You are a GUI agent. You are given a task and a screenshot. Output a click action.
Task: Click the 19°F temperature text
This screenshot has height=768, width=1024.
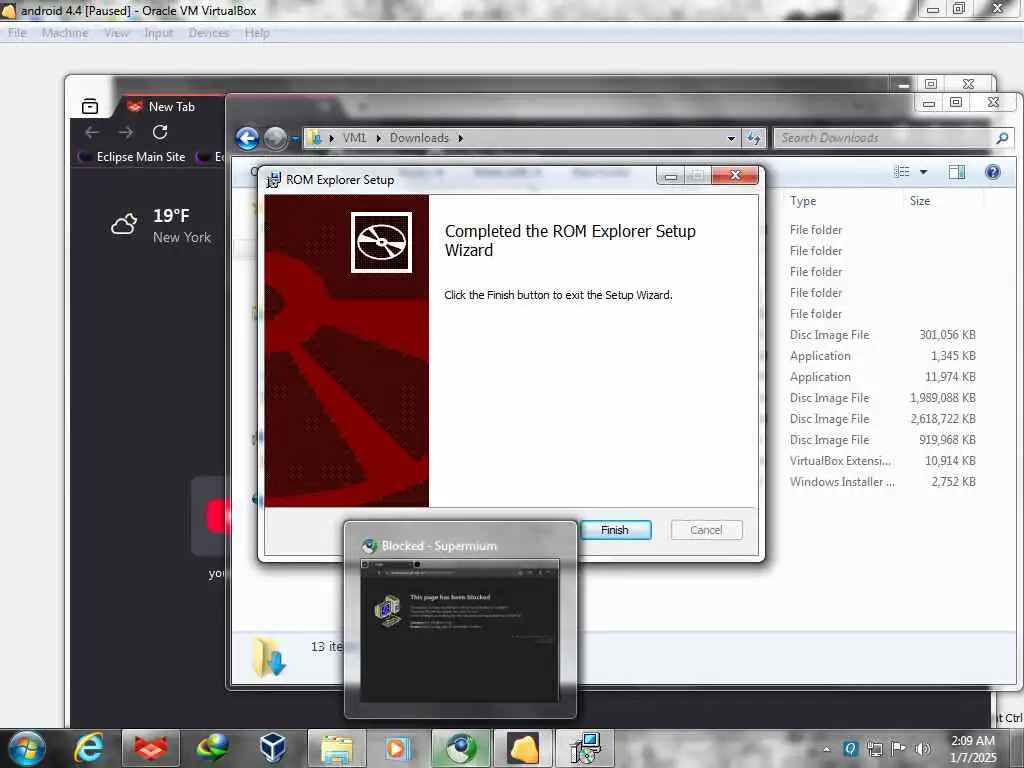pos(171,216)
